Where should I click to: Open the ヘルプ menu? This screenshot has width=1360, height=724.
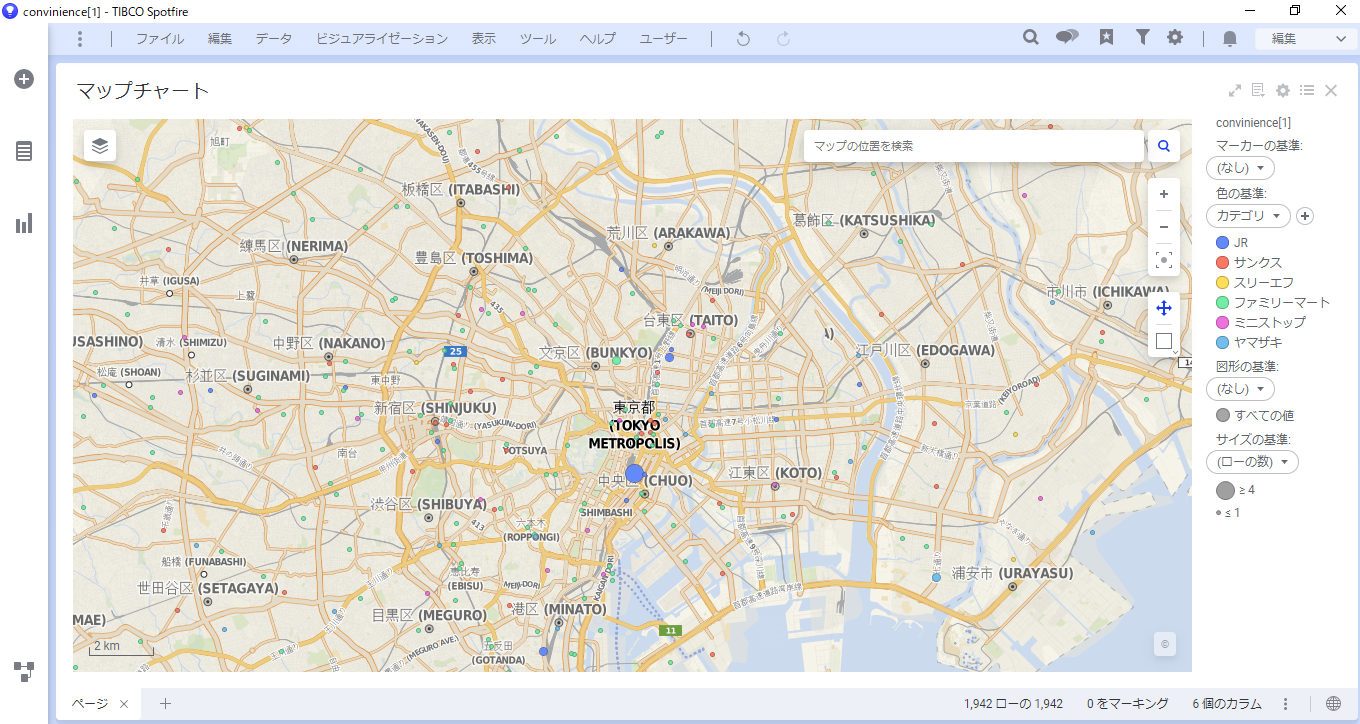[x=598, y=39]
